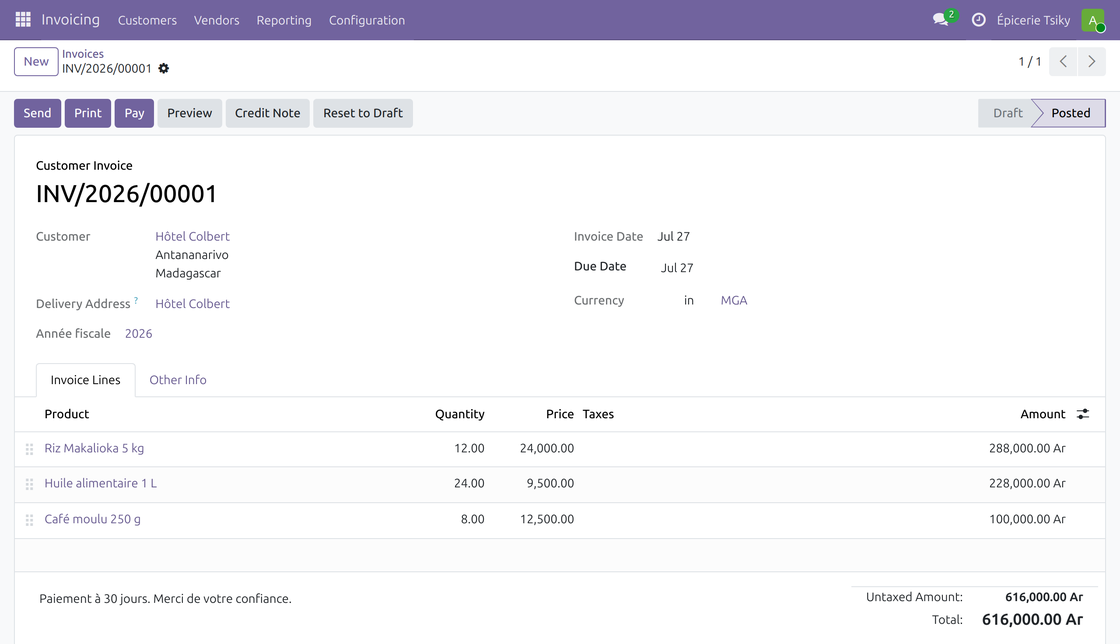Grab drag handle of Huile alimentaire row
This screenshot has height=644, width=1120.
[29, 484]
